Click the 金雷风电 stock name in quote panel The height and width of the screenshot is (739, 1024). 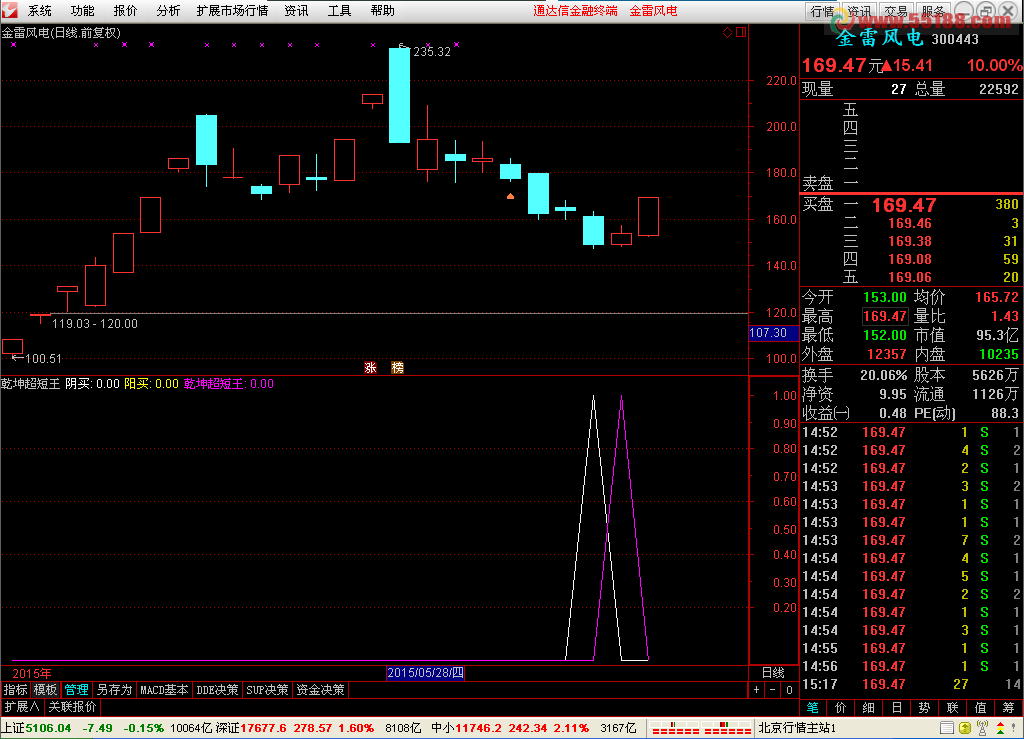pos(879,38)
